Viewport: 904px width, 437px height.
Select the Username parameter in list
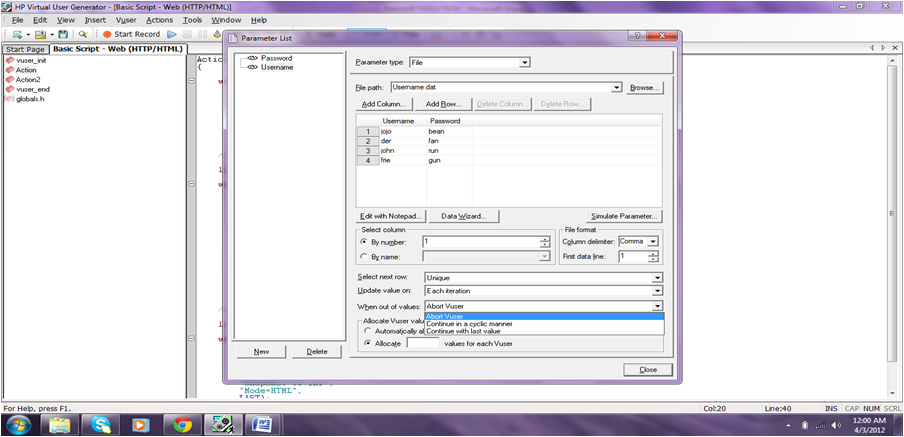tap(277, 67)
